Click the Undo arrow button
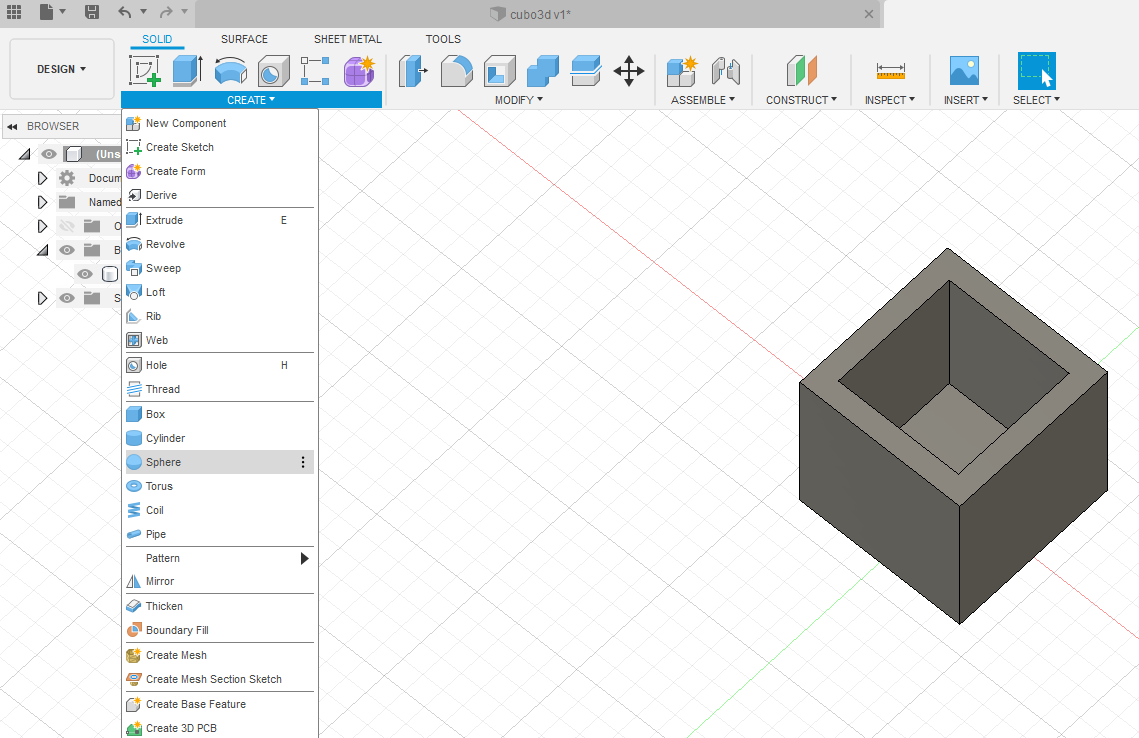Viewport: 1139px width, 738px height. pos(124,13)
